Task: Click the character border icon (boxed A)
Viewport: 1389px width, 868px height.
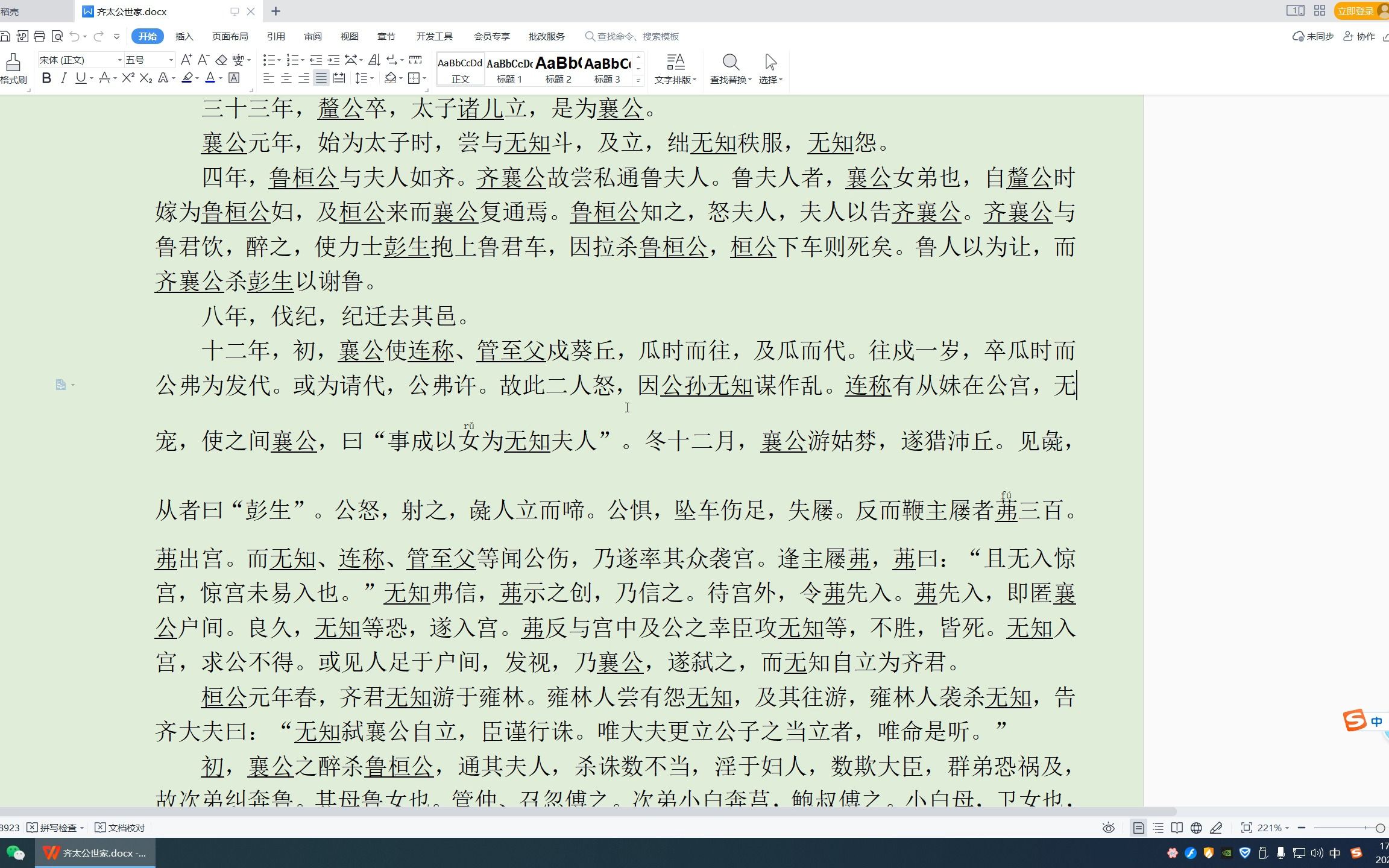Action: [234, 78]
